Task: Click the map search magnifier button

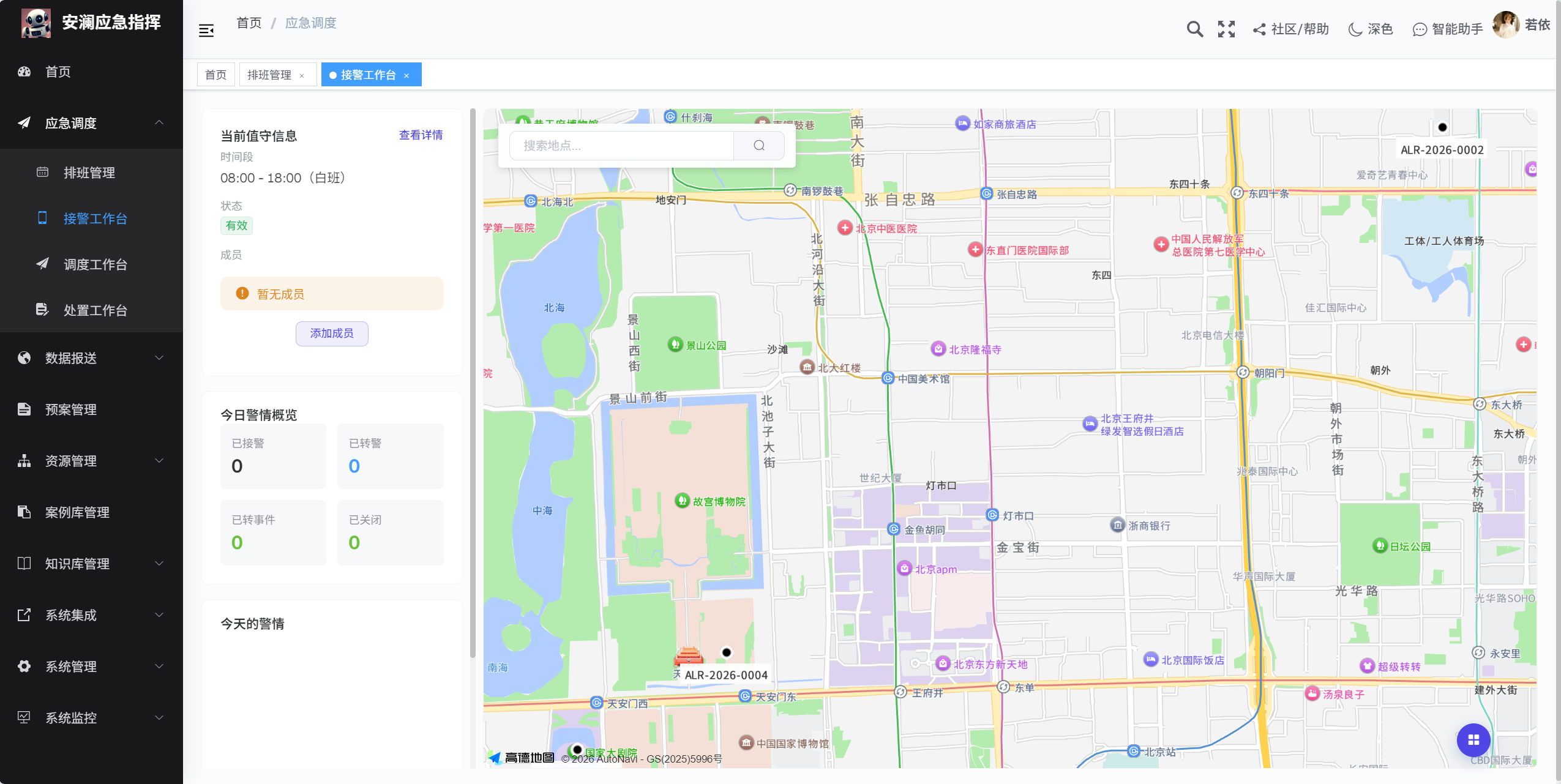Action: [759, 146]
